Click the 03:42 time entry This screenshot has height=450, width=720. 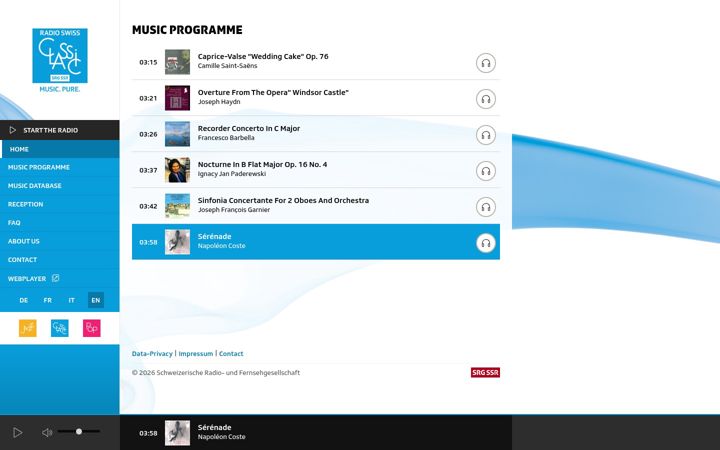pyautogui.click(x=148, y=206)
